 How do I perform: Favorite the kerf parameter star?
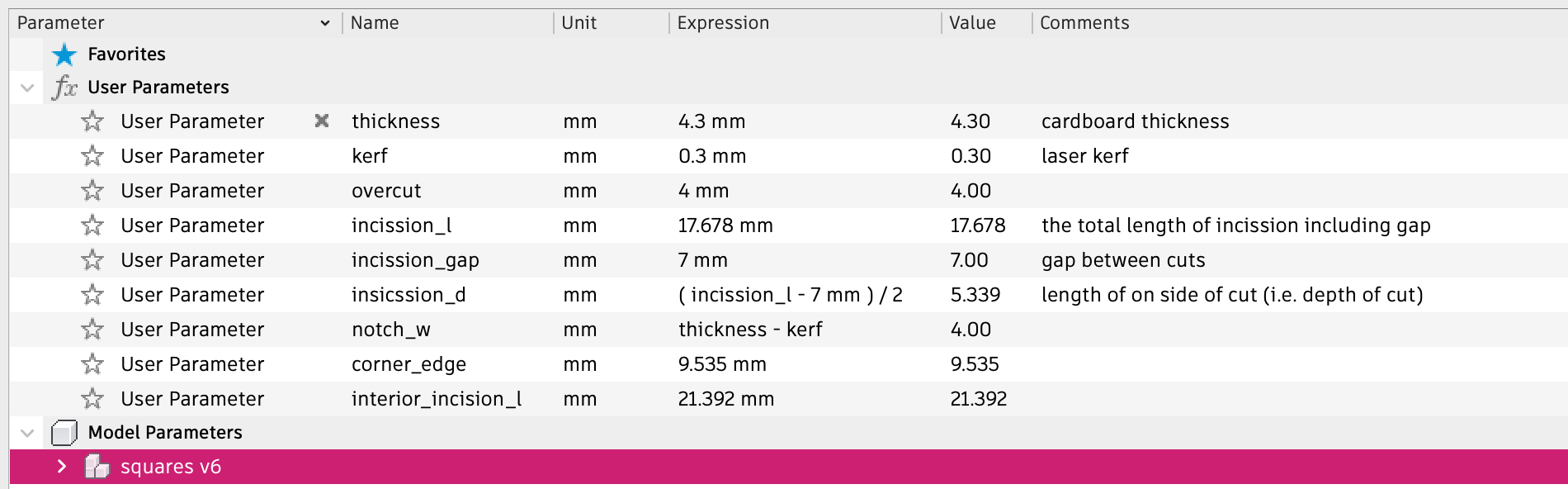click(x=92, y=156)
